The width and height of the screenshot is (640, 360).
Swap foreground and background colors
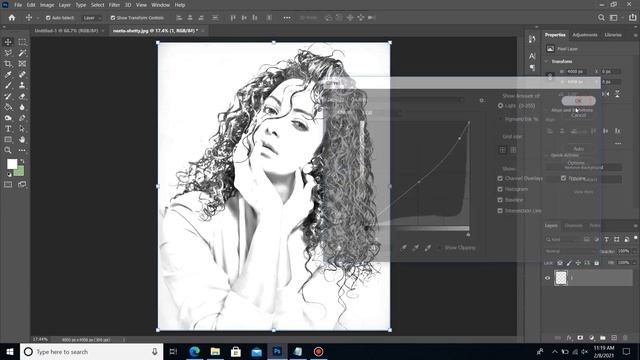[x=22, y=161]
